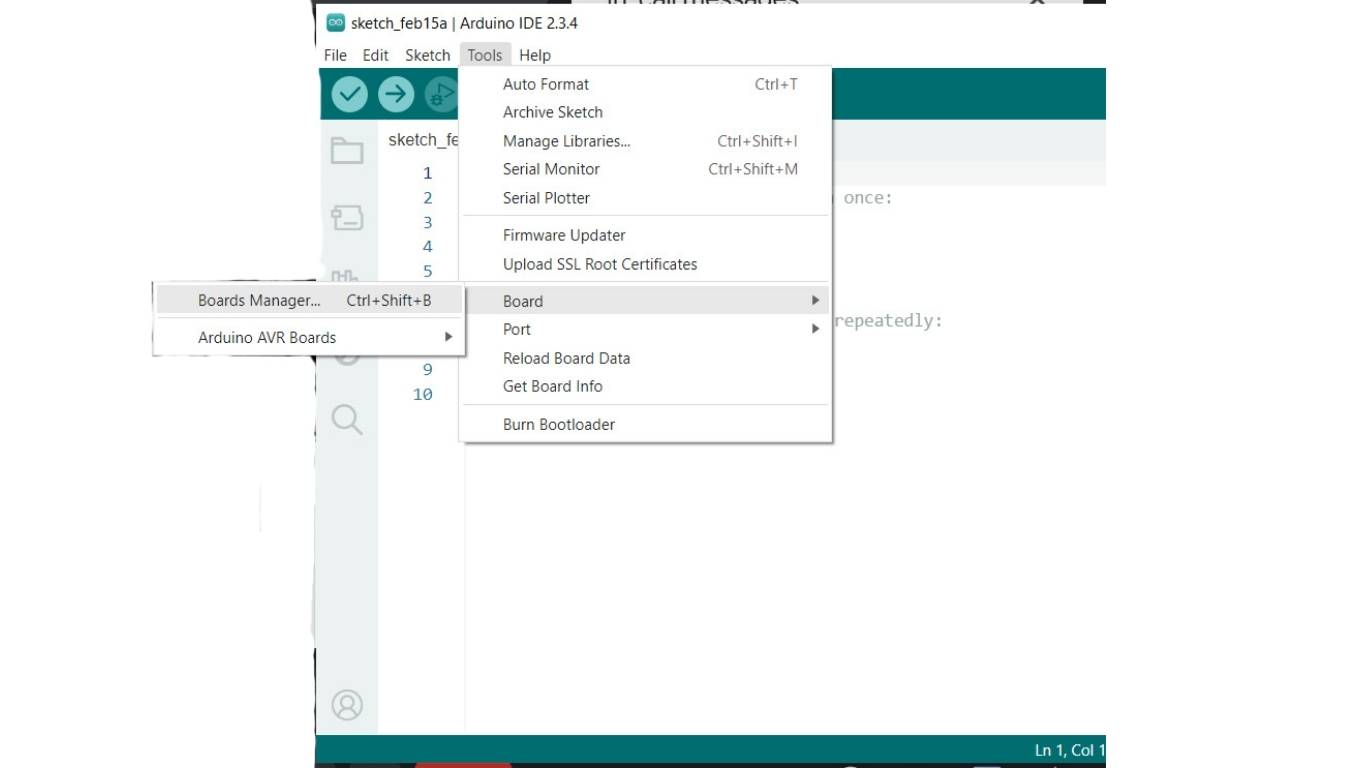
Task: Open the Sketch menu
Action: tap(427, 55)
